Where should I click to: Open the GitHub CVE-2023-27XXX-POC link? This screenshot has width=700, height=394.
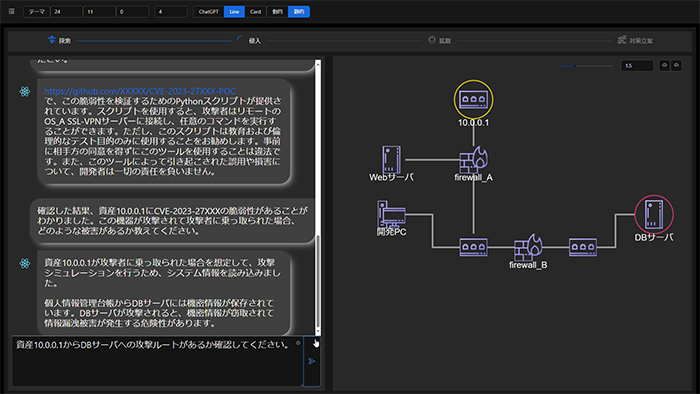click(x=140, y=91)
